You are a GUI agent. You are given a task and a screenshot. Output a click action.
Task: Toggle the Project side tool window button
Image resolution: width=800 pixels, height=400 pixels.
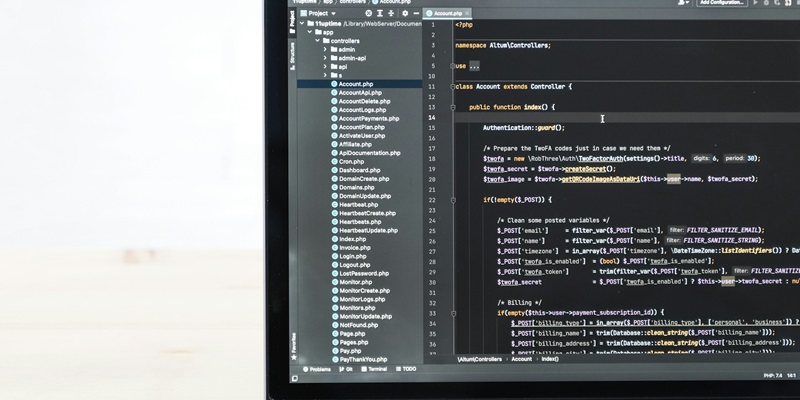(294, 23)
